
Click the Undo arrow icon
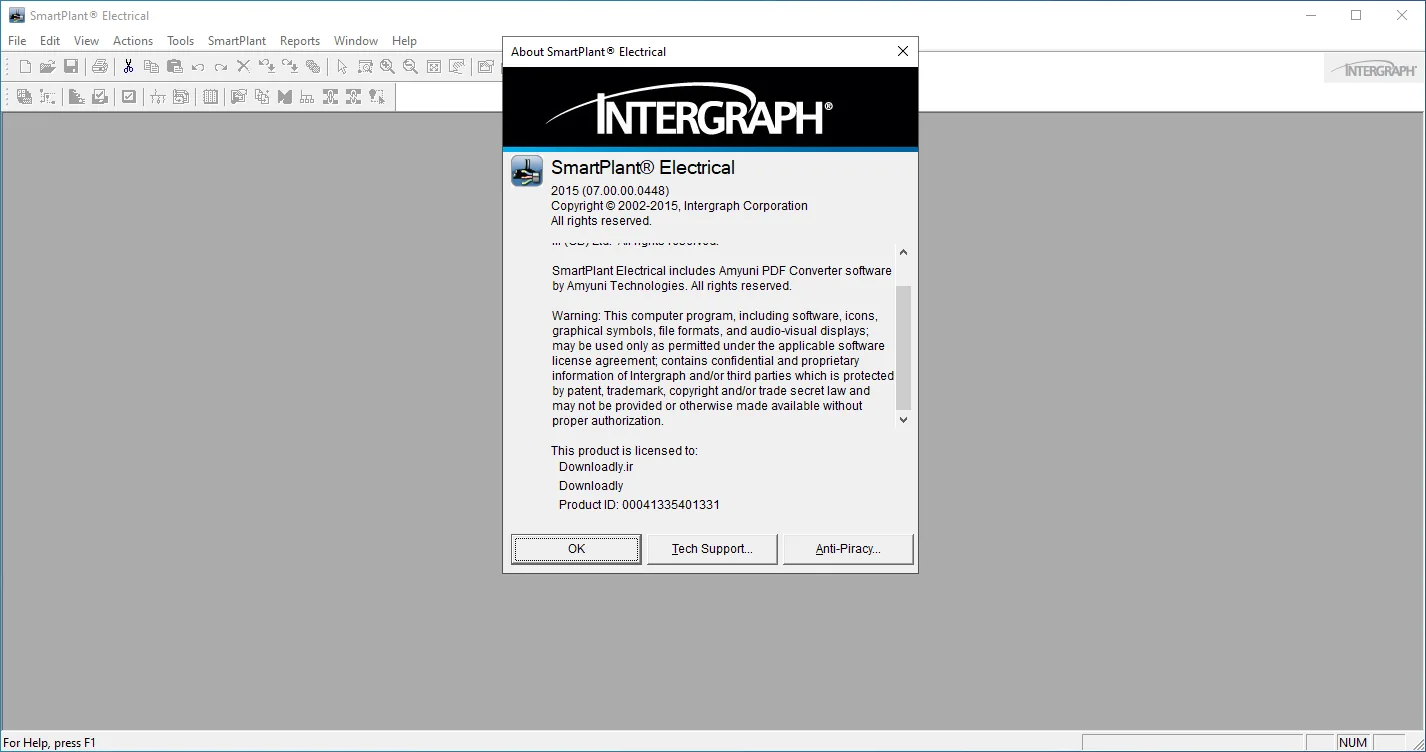[198, 67]
